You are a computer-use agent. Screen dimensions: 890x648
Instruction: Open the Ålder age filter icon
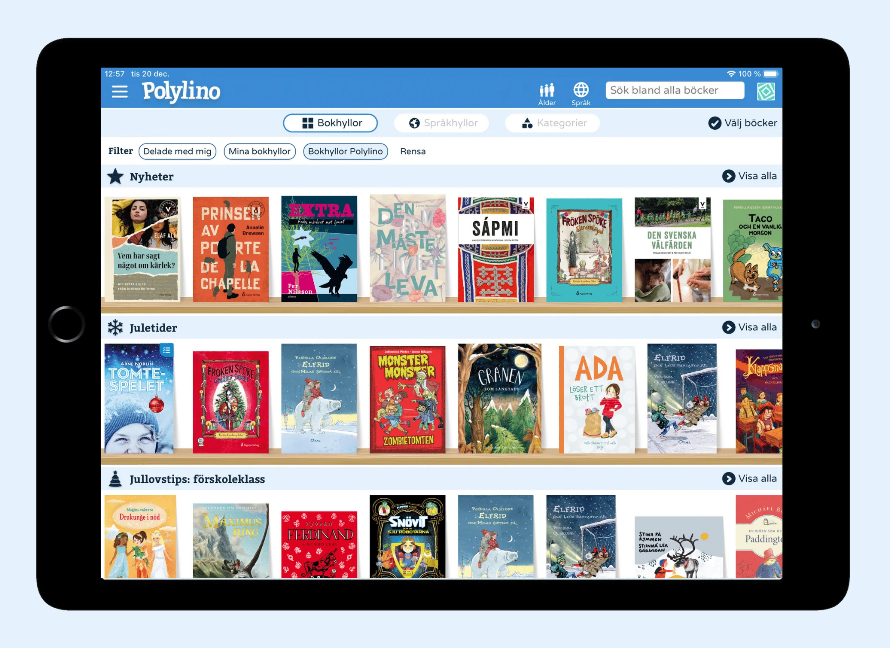[547, 94]
